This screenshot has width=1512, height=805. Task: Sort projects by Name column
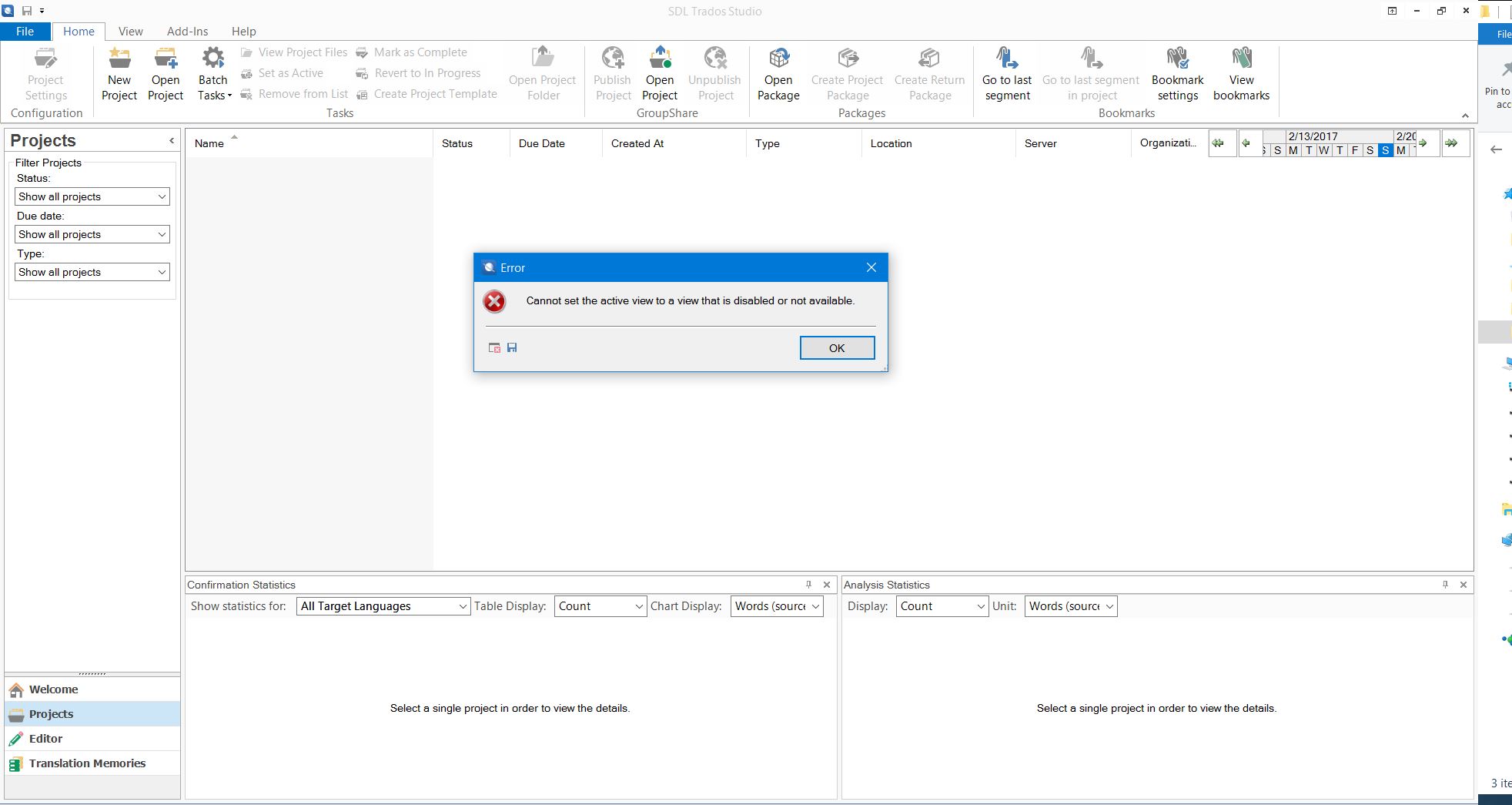(309, 143)
